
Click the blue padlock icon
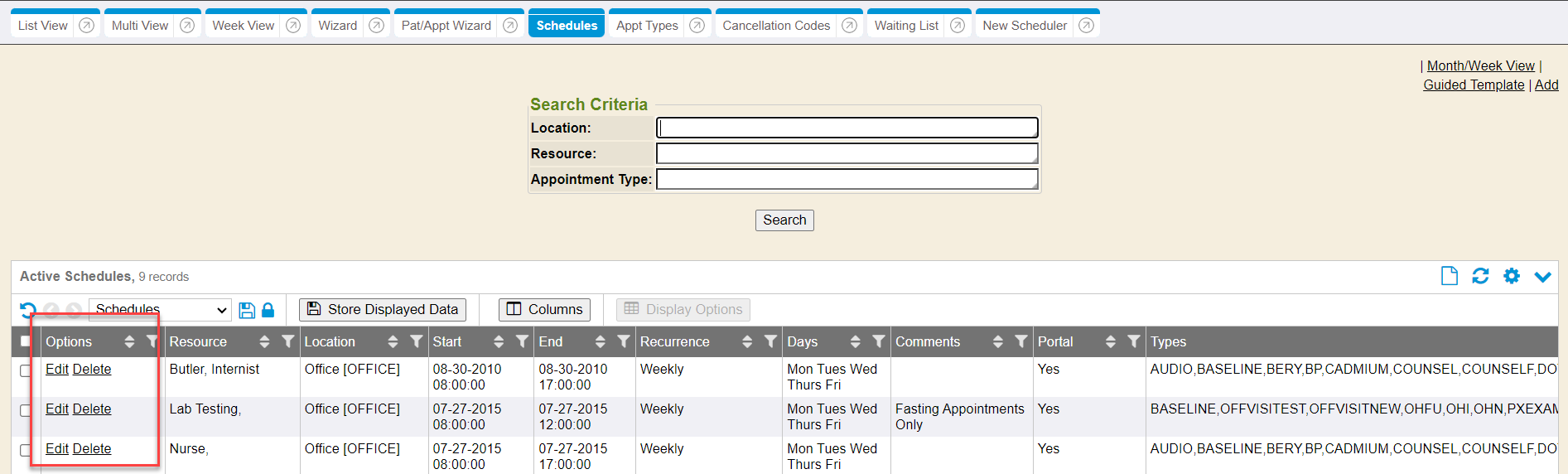point(268,310)
